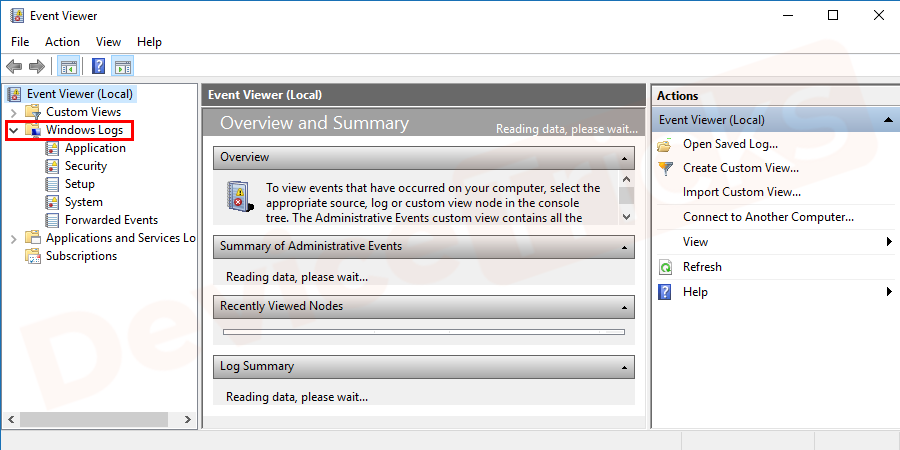Collapse the Recently Viewed Nodes section
Screen dimensions: 900x450
[624, 308]
